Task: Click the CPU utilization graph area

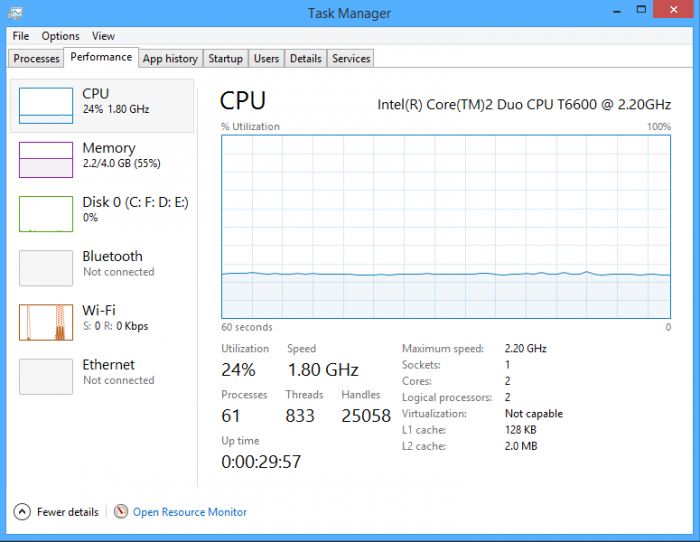Action: (445, 226)
